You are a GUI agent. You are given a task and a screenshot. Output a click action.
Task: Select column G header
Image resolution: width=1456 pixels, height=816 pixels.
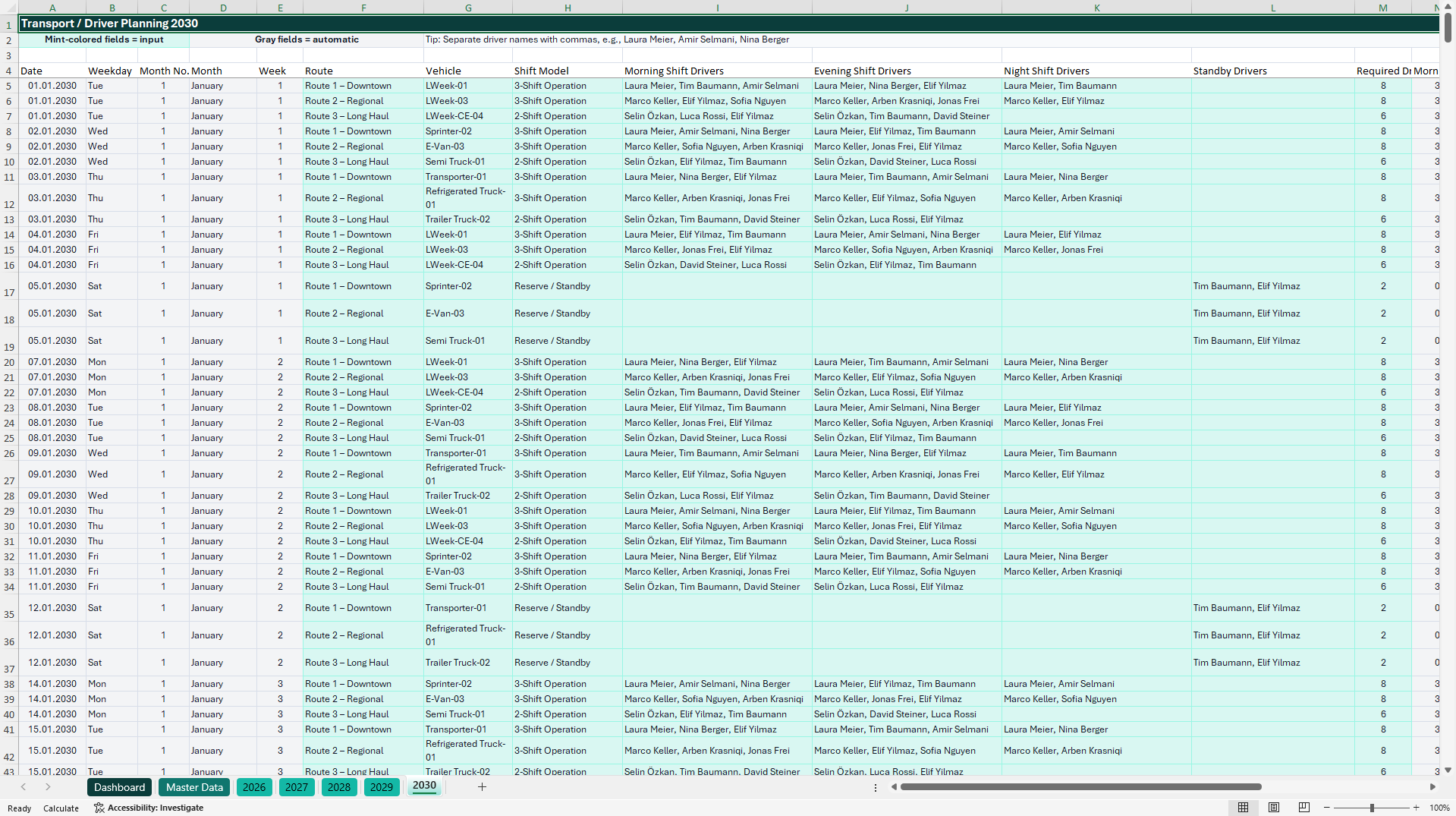pyautogui.click(x=468, y=8)
